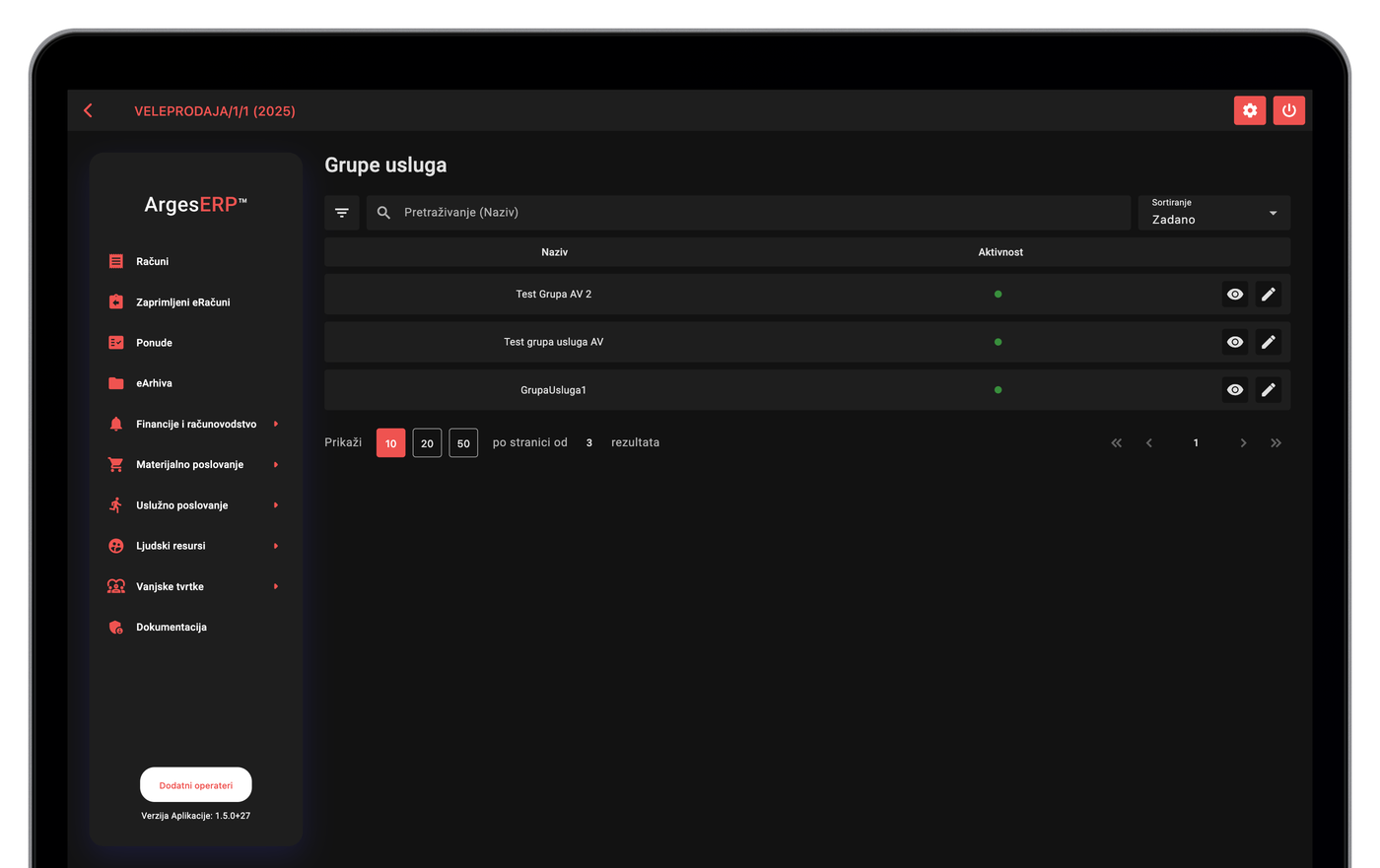The image size is (1380, 868).
Task: Jump to last page with double arrow
Action: tap(1276, 443)
